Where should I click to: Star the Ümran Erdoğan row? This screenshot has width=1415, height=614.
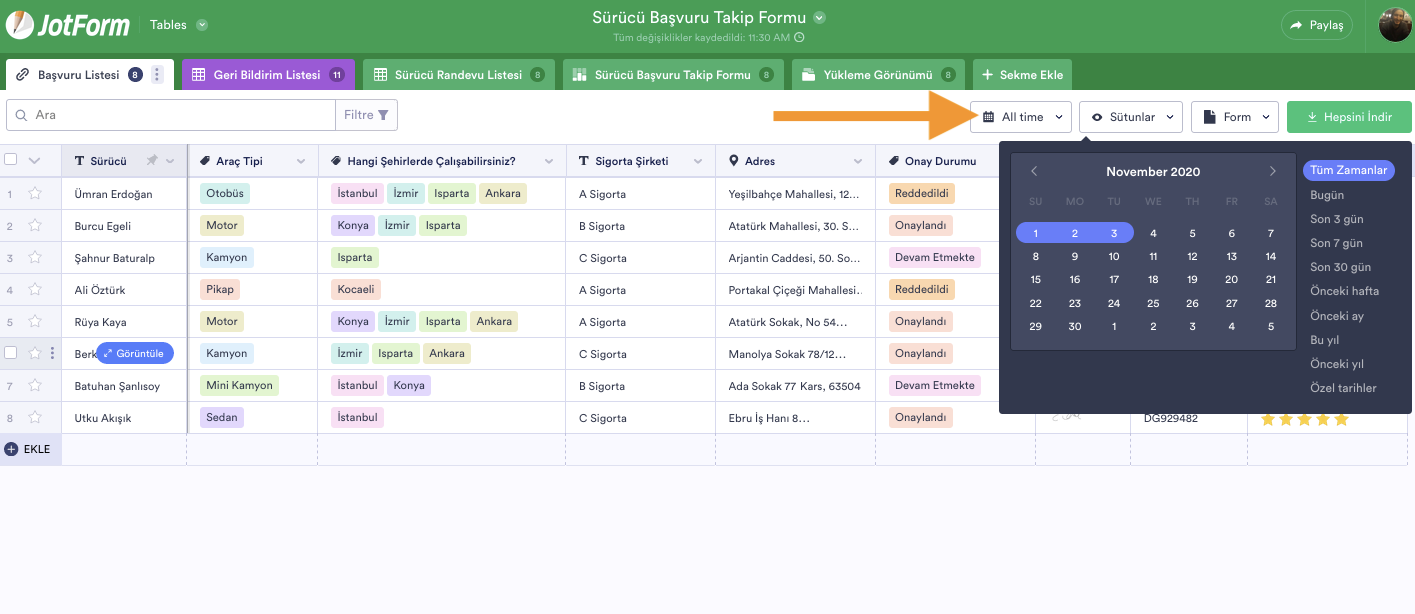[x=35, y=194]
